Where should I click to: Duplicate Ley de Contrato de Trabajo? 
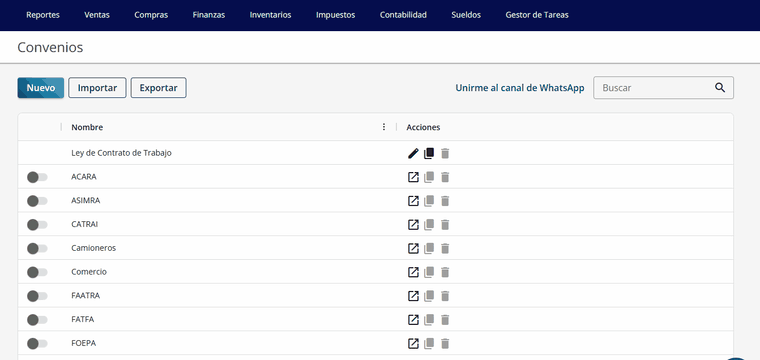429,154
